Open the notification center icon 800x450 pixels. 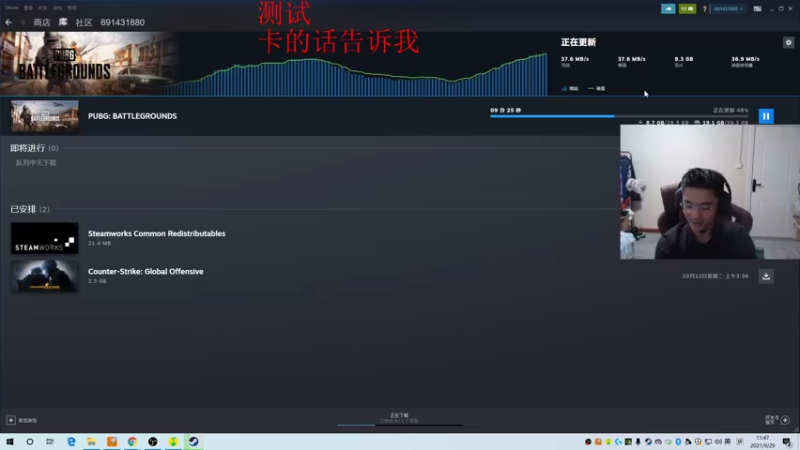787,442
